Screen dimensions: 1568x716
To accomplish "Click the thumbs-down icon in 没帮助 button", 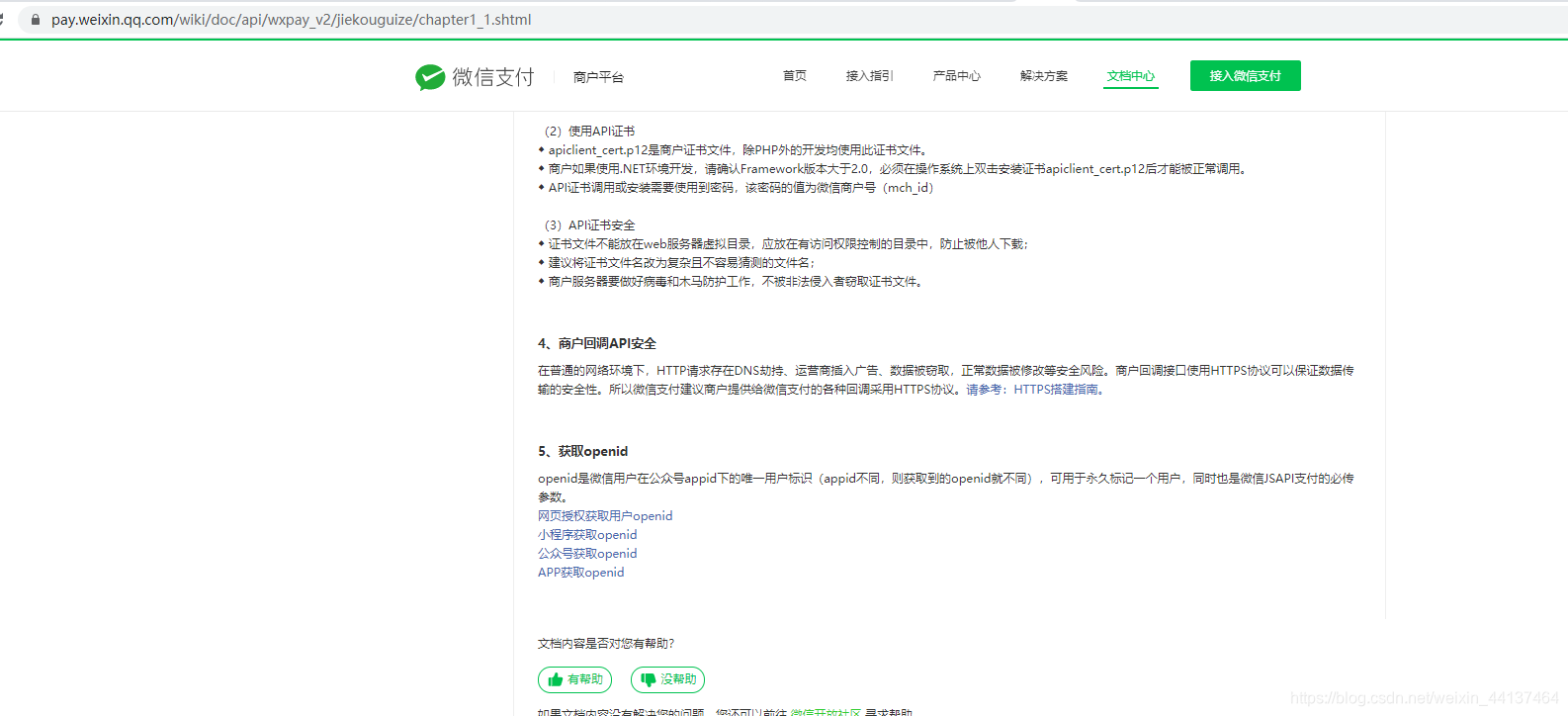I will point(649,679).
